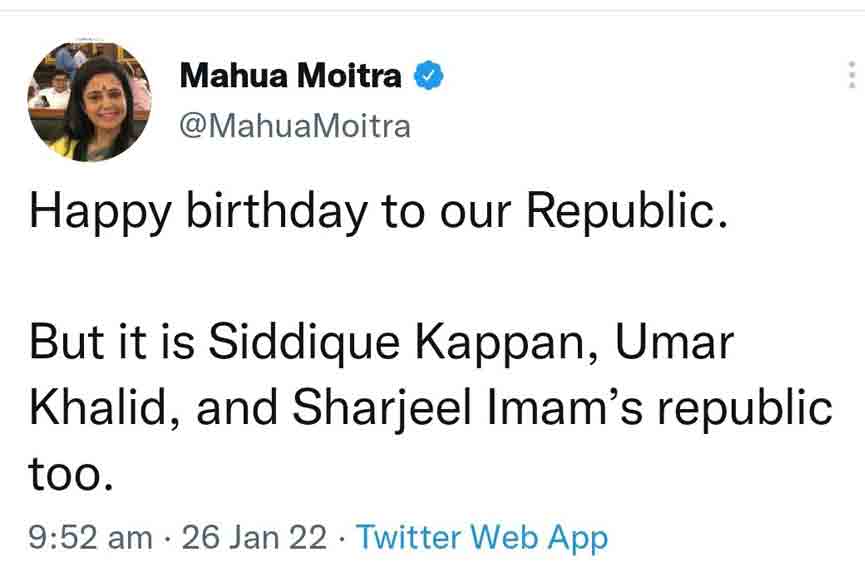Click the Twitter Web App source link
This screenshot has height=577, width=865.
pyautogui.click(x=482, y=538)
